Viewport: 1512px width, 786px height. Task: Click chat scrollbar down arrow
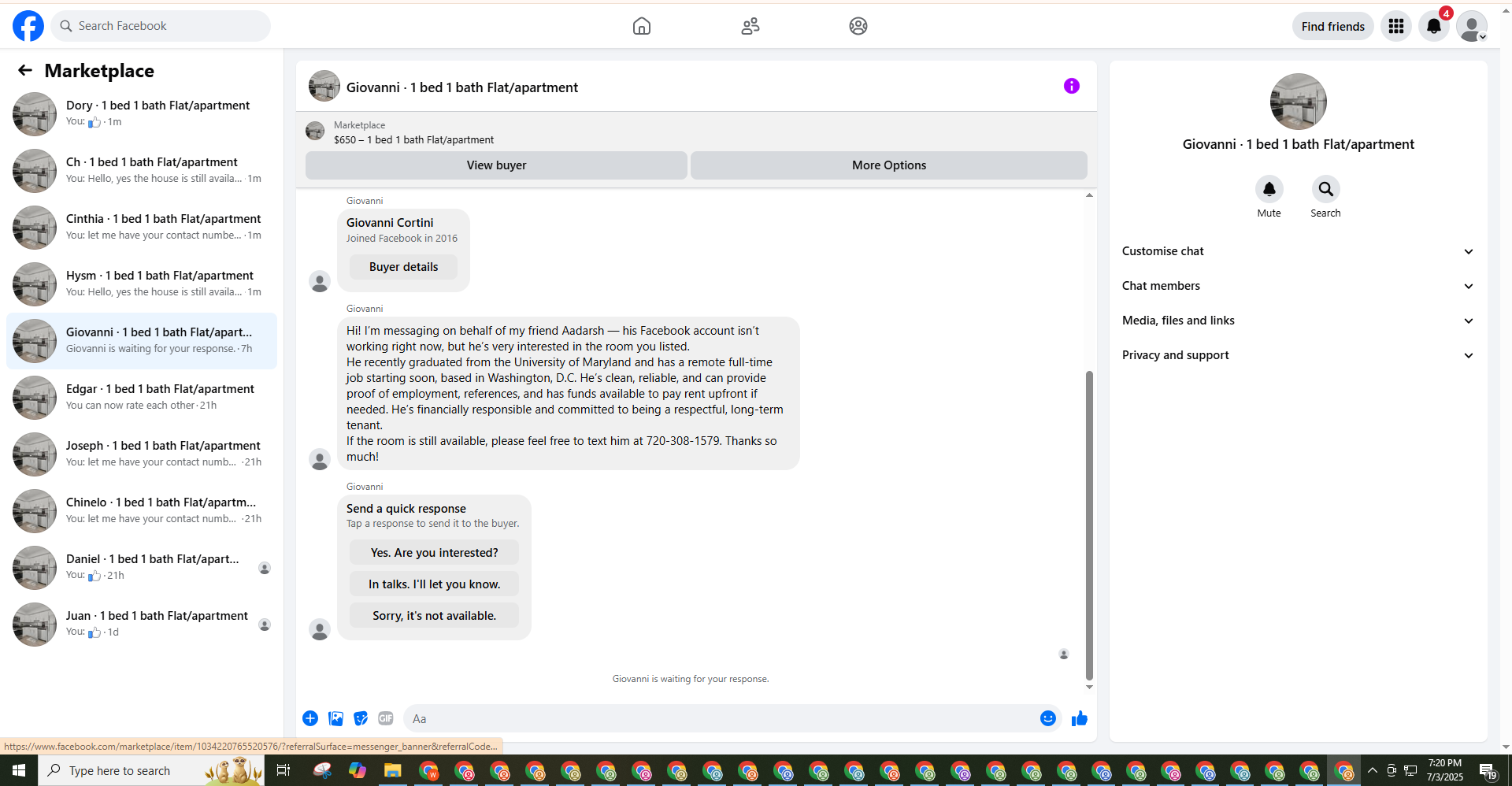1089,687
